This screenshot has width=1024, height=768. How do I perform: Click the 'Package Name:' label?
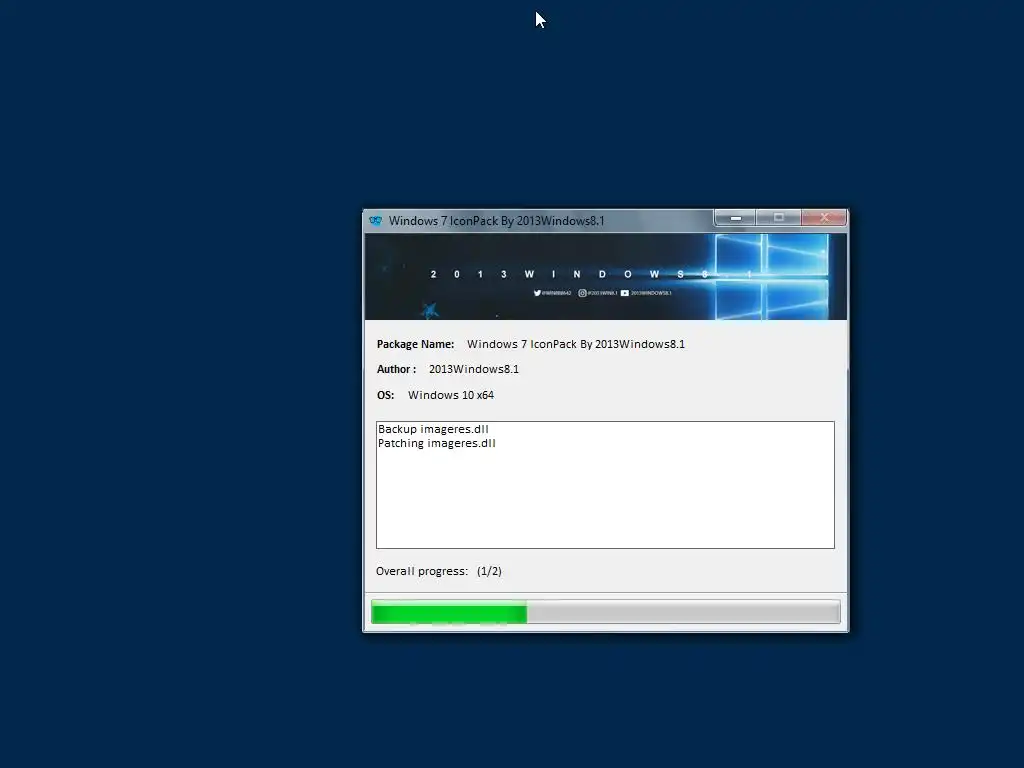(415, 344)
